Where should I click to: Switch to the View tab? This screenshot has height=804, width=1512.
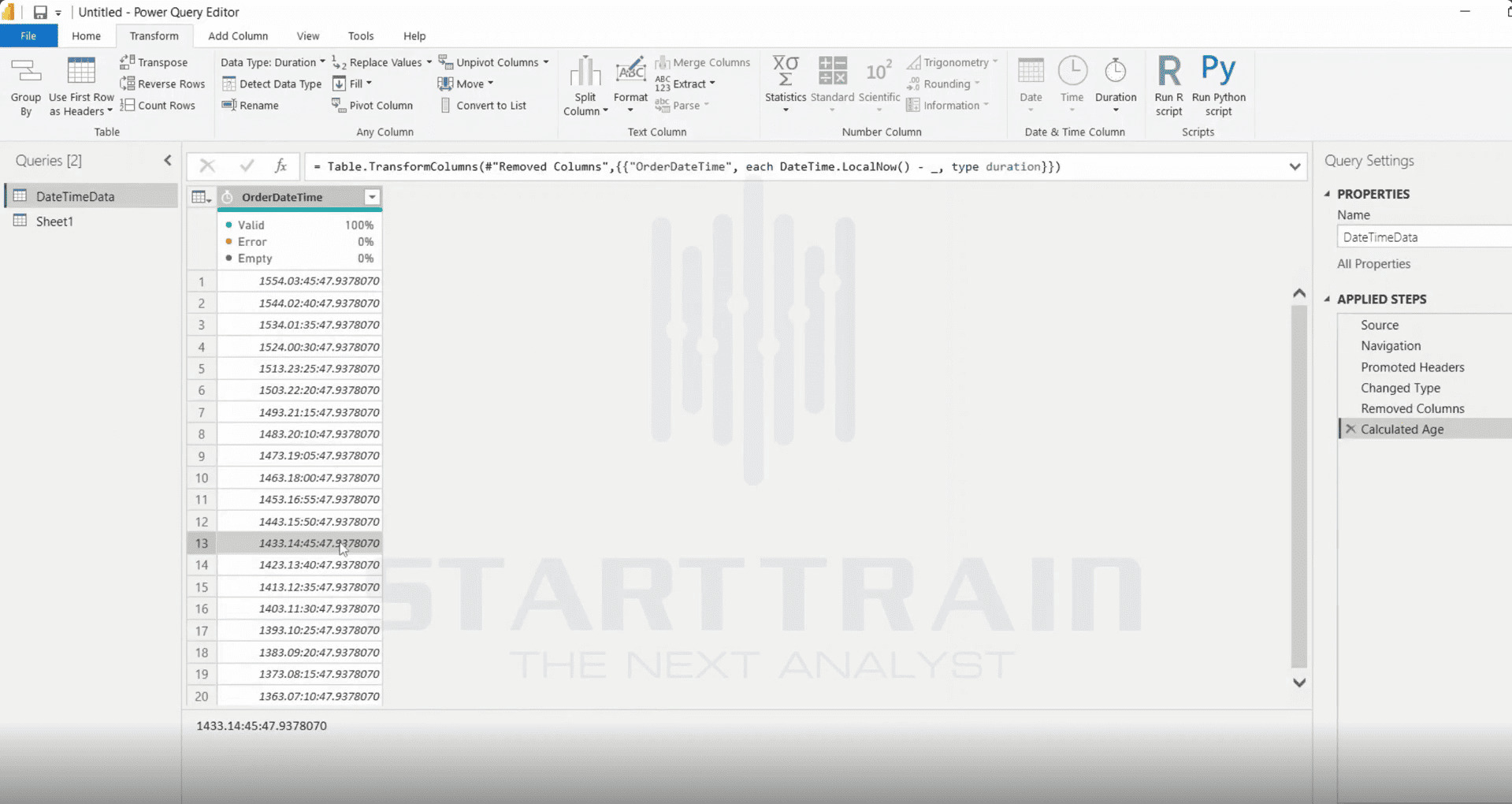point(308,36)
